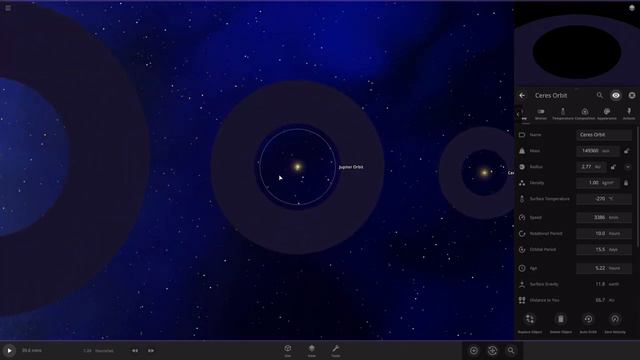Switch to the Composition tab

pyautogui.click(x=585, y=114)
